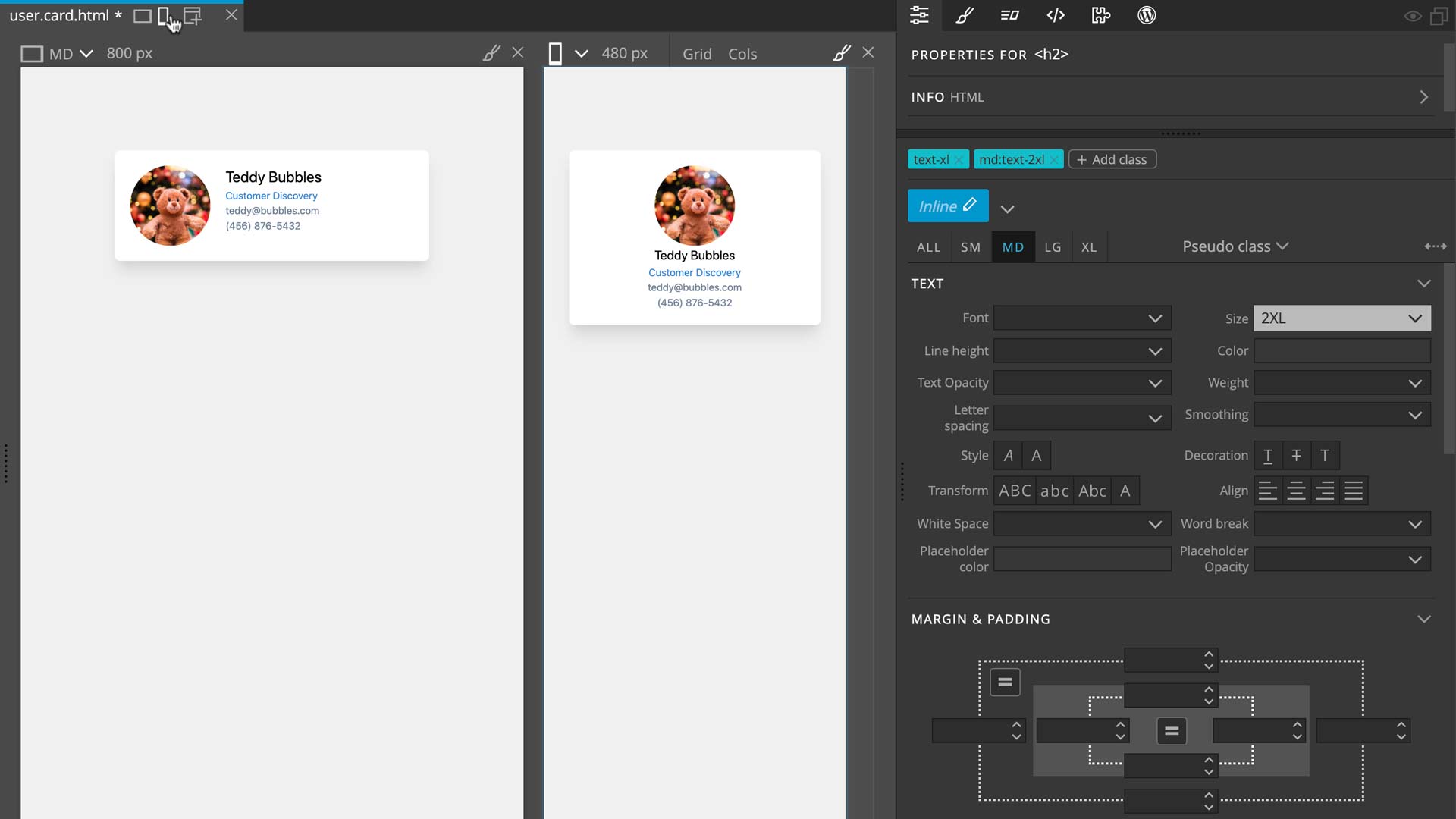Viewport: 1456px width, 819px height.
Task: Open the element properties sliders icon
Action: (x=919, y=15)
